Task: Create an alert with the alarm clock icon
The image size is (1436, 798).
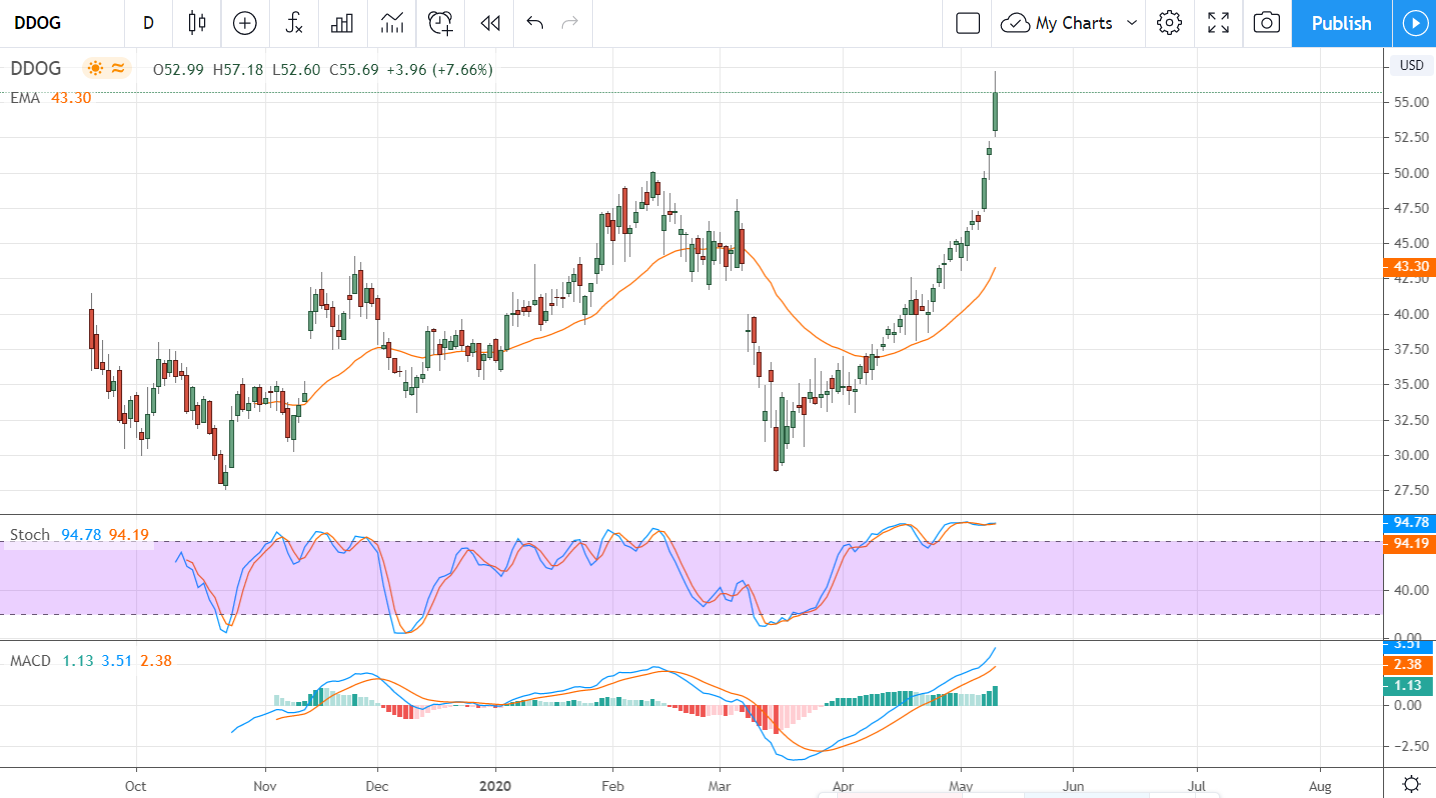Action: coord(440,23)
